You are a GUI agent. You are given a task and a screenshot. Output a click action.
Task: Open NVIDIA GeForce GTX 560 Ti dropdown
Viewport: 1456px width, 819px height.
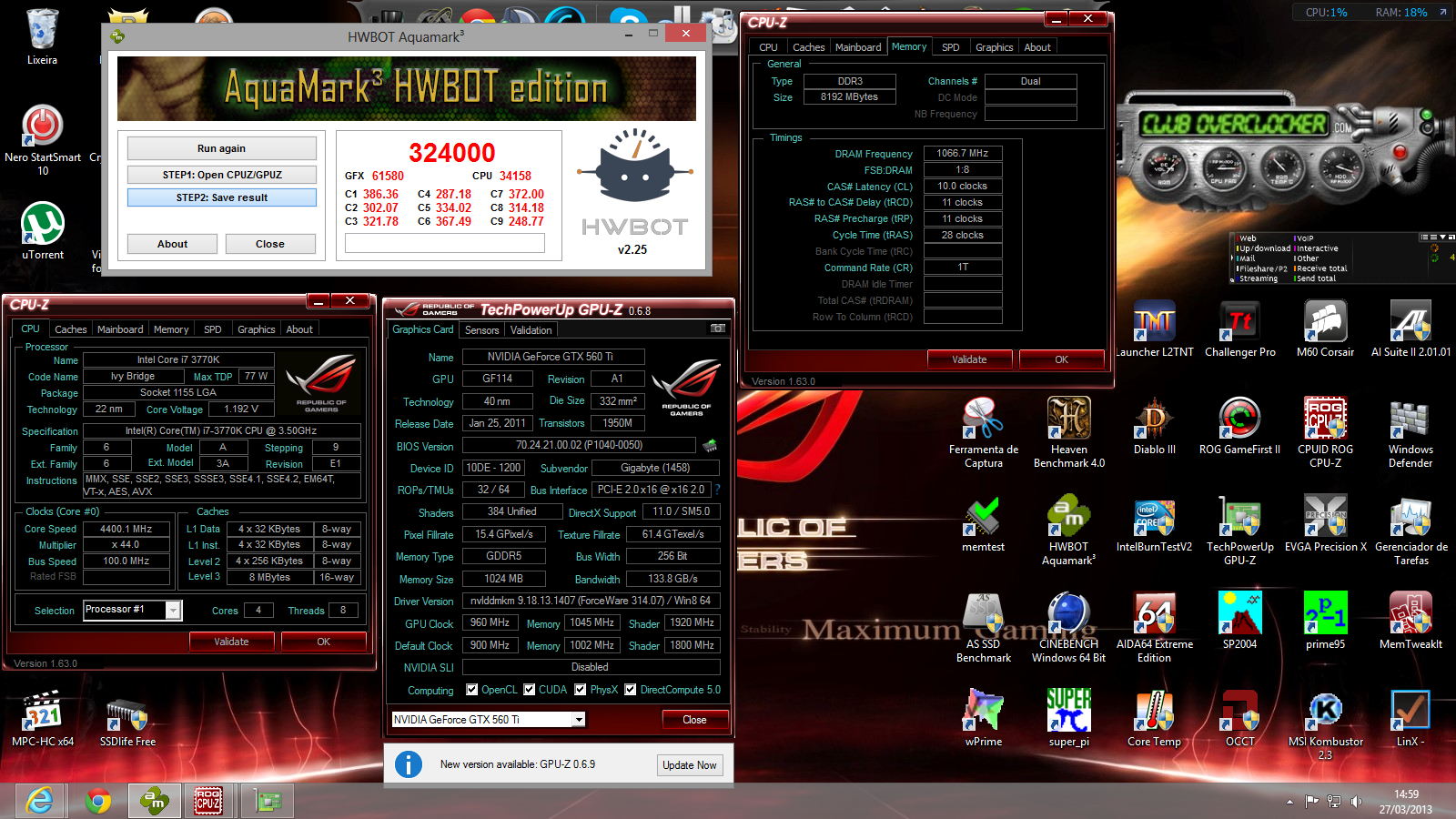coord(578,720)
